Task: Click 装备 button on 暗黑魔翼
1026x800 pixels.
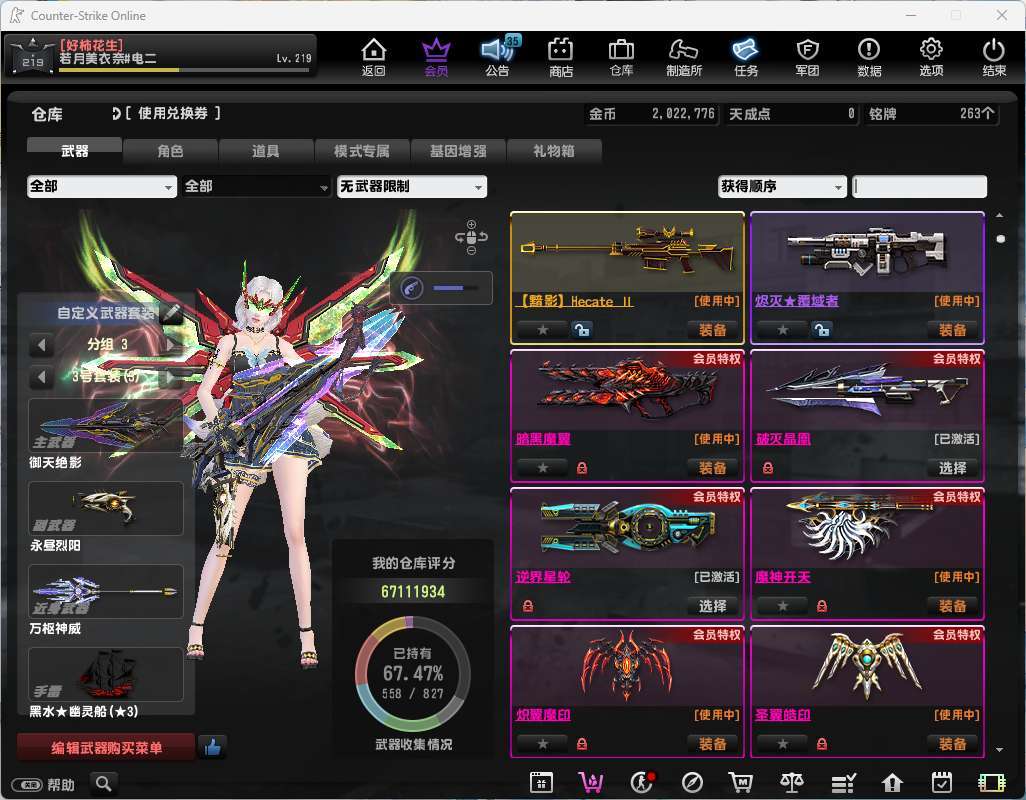Action: (712, 468)
